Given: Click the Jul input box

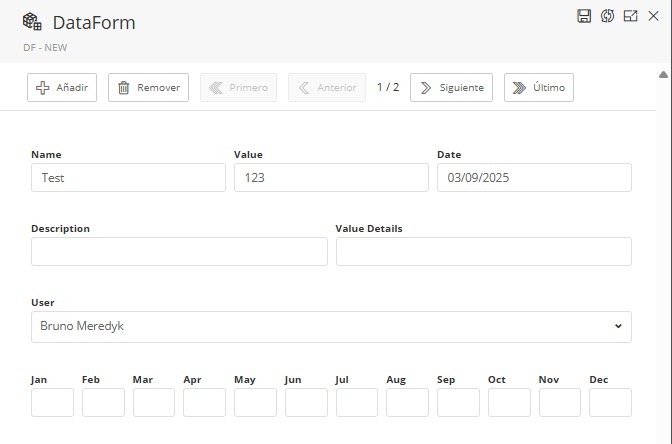Looking at the screenshot, I should (357, 402).
